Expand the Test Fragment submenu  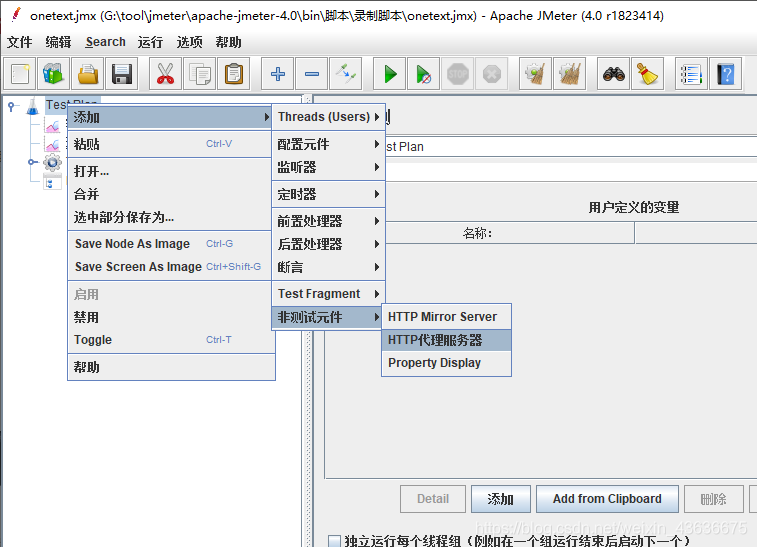[x=328, y=294]
